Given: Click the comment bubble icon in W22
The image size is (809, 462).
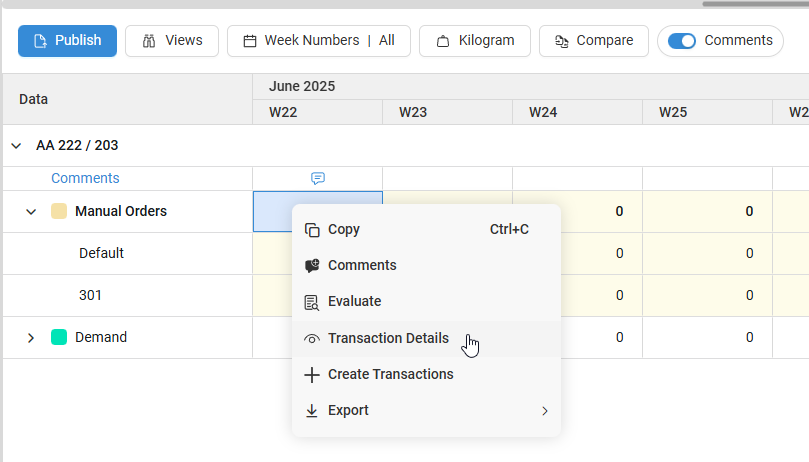Looking at the screenshot, I should click(x=318, y=178).
